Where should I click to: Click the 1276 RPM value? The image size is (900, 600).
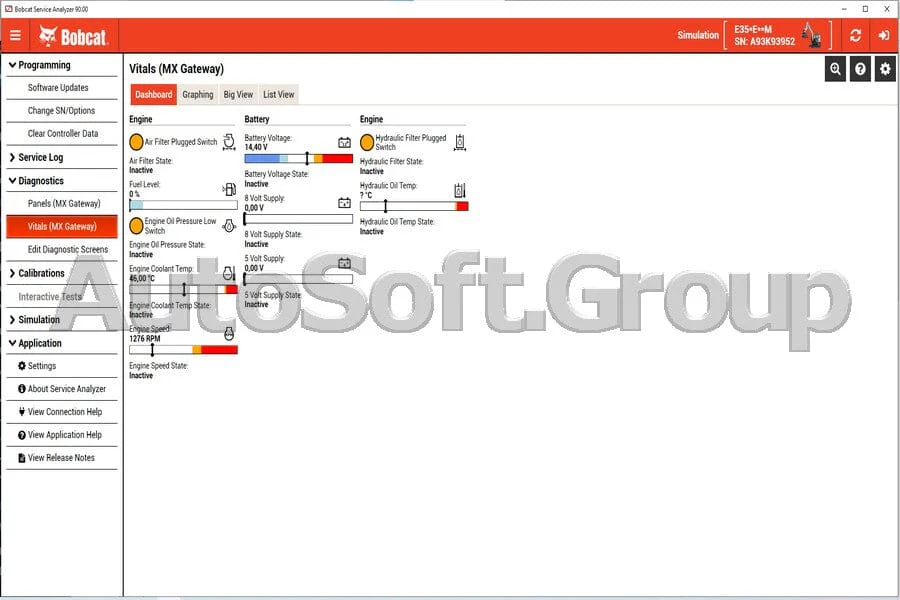click(145, 339)
